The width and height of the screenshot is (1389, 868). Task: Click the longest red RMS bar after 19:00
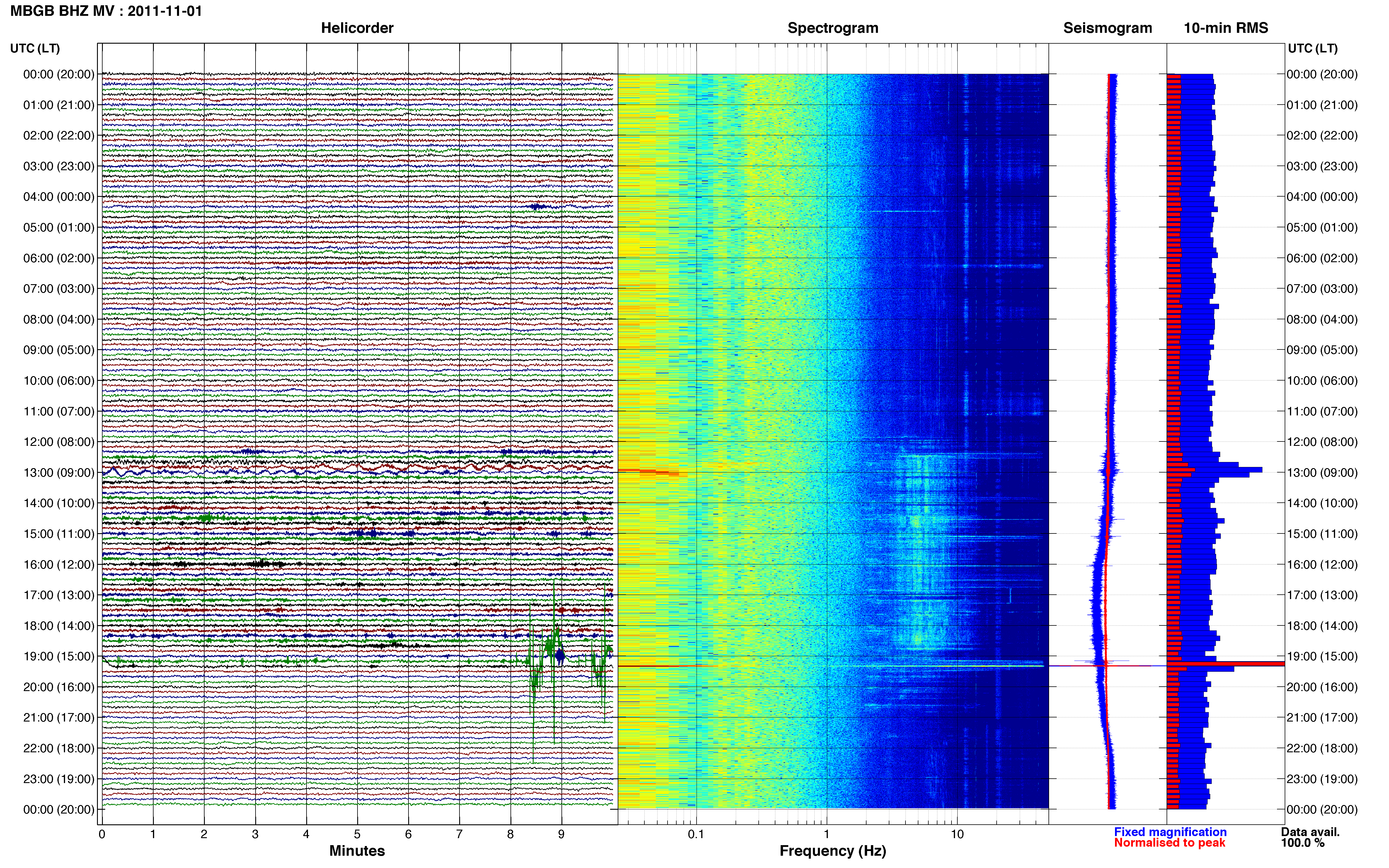click(1225, 664)
